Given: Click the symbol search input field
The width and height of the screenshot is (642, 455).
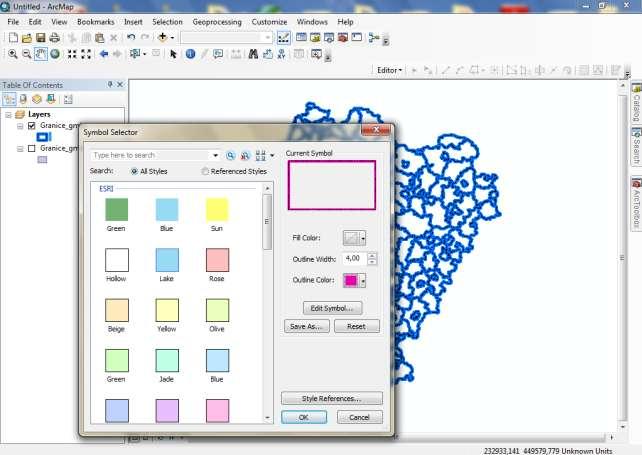Looking at the screenshot, I should (x=150, y=156).
